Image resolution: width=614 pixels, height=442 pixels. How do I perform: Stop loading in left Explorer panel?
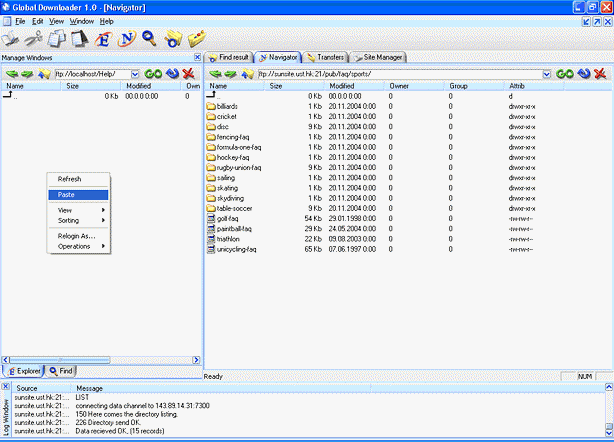(188, 74)
